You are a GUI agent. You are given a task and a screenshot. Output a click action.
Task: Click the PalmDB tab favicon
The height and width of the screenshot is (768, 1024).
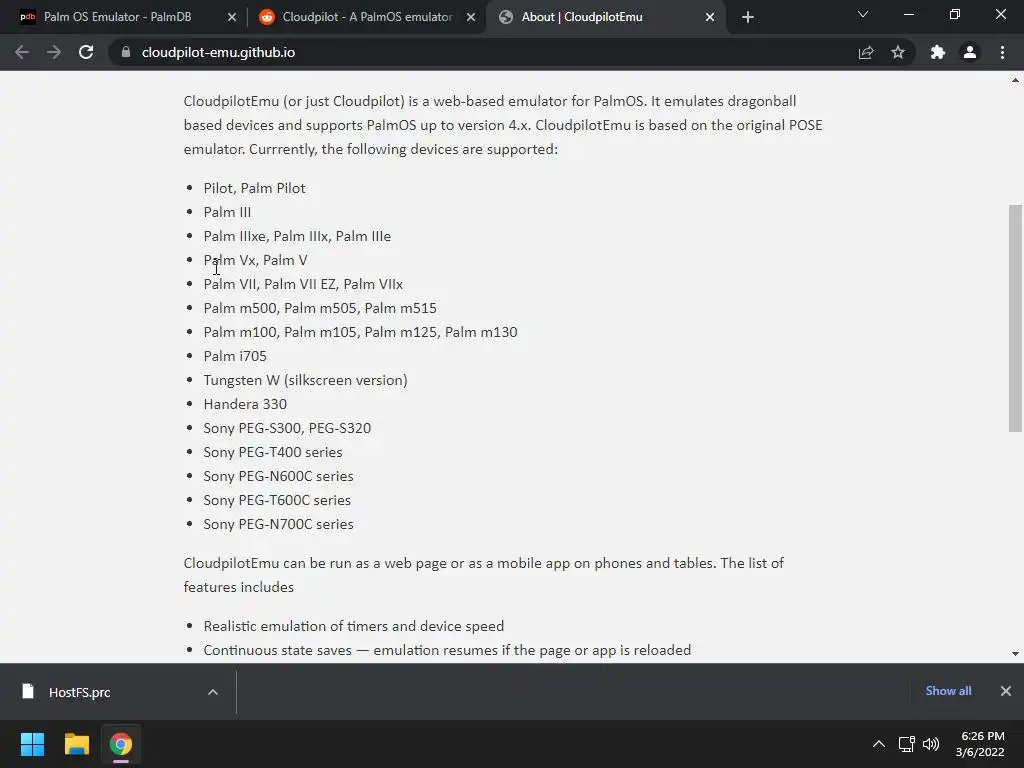pos(27,17)
